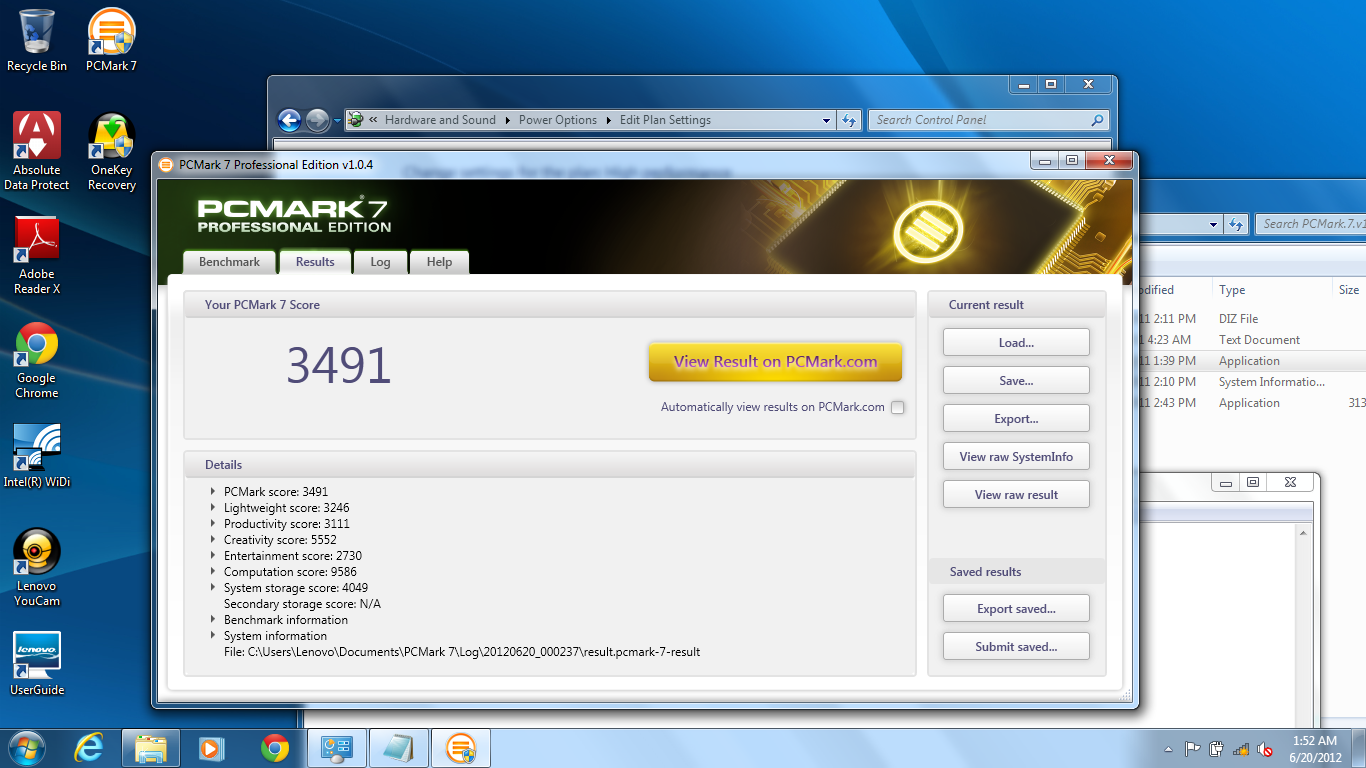Image resolution: width=1366 pixels, height=768 pixels.
Task: Click Edit Plan Settings in the breadcrumb
Action: tap(665, 120)
